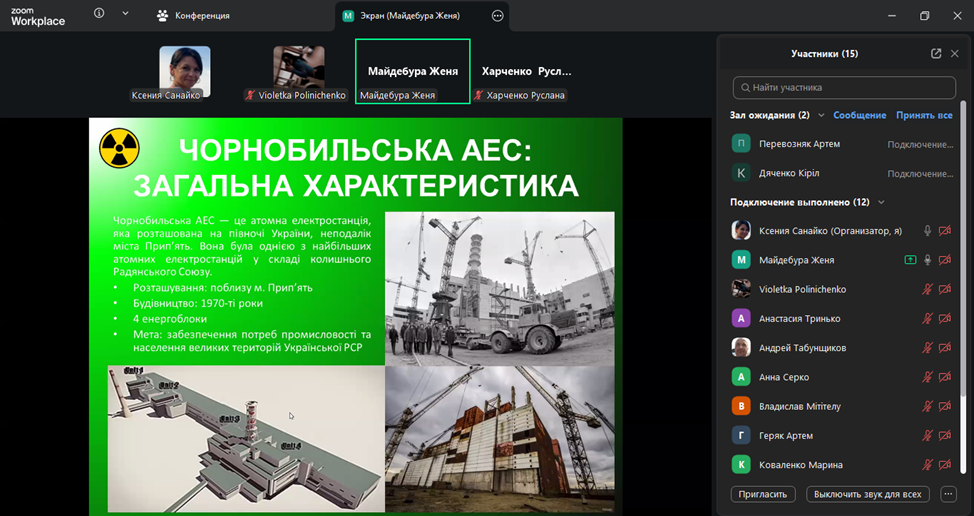Click Ксения Санайко's microphone icon
The height and width of the screenshot is (516, 974).
pos(927,231)
